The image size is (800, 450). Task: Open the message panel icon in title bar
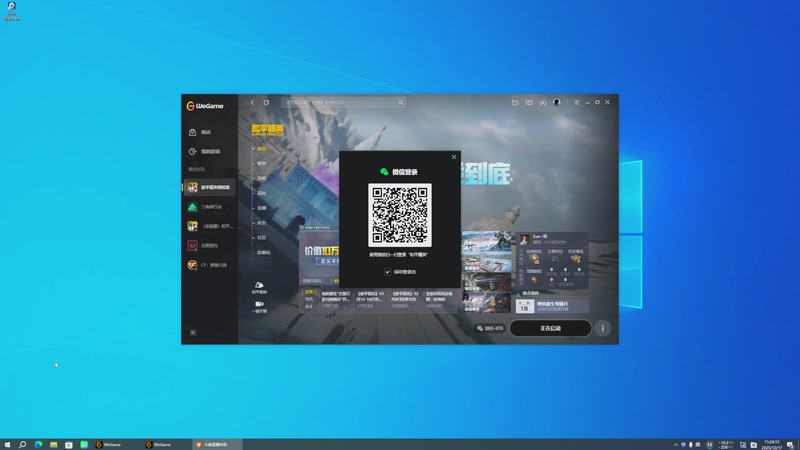pos(529,102)
